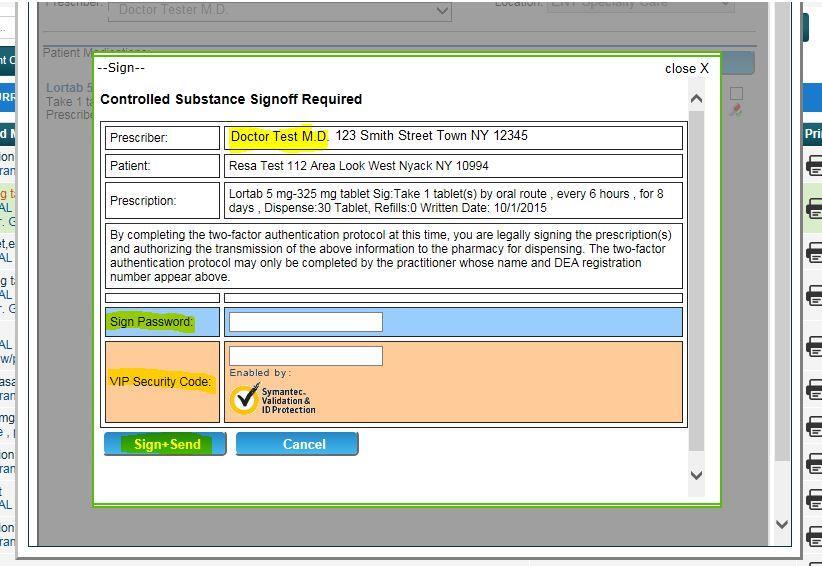Cancel the controlled substance signoff
The width and height of the screenshot is (822, 566).
pos(297,444)
